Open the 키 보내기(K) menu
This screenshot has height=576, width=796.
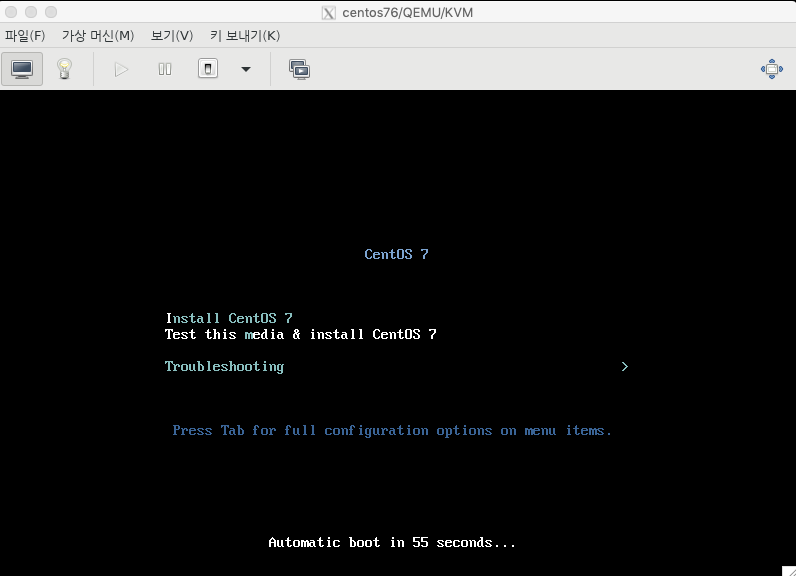point(245,36)
